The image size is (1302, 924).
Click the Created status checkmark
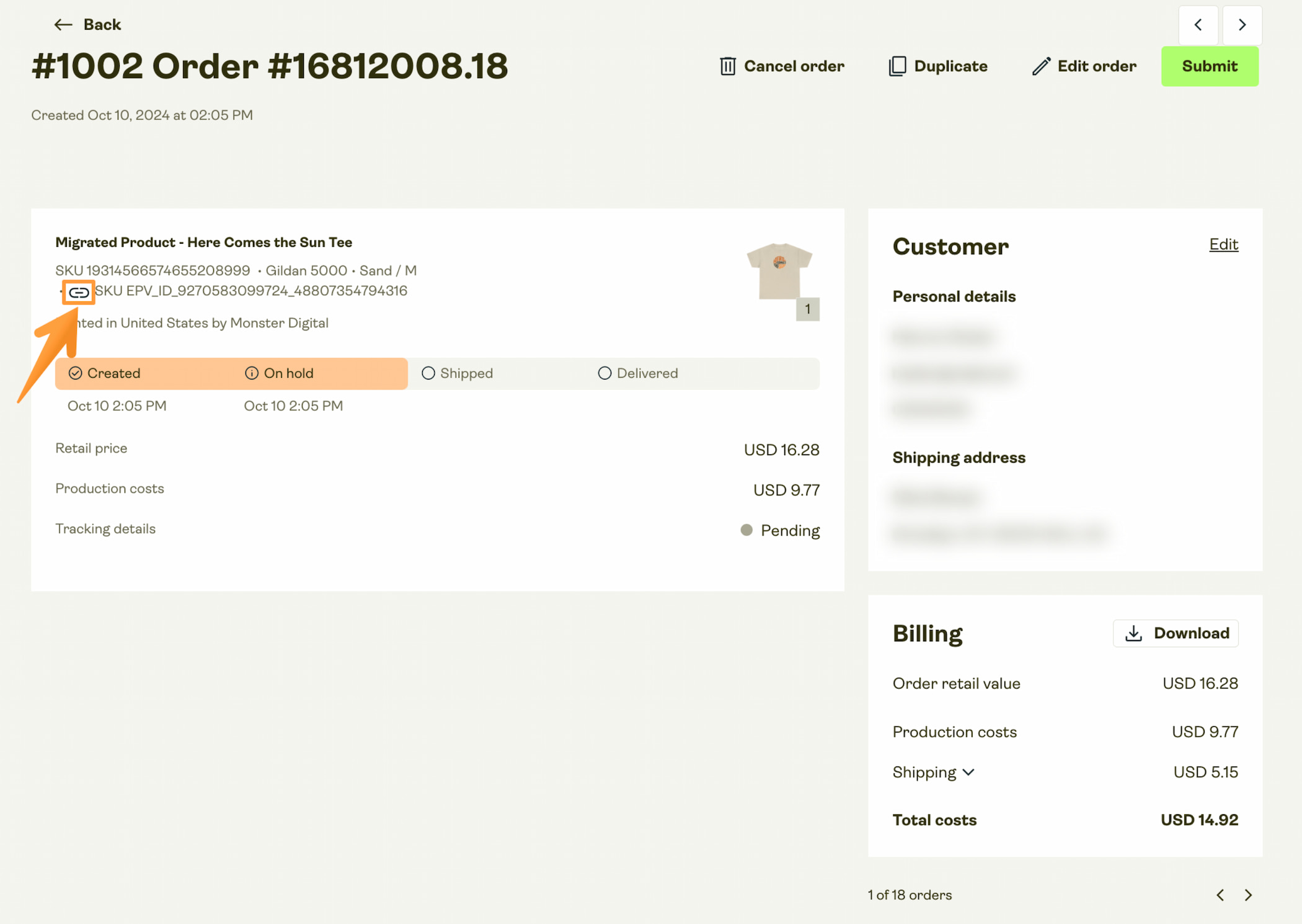point(76,373)
